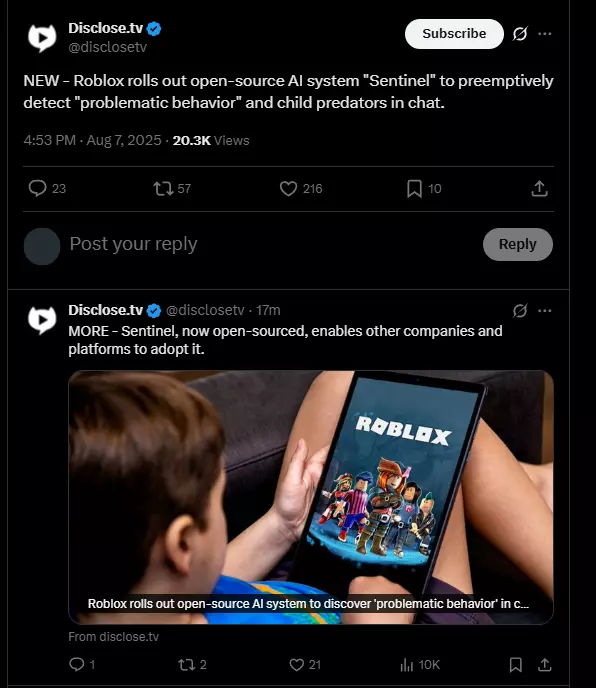This screenshot has width=596, height=688.
Task: Open more options on the MORE reply
Action: (545, 311)
